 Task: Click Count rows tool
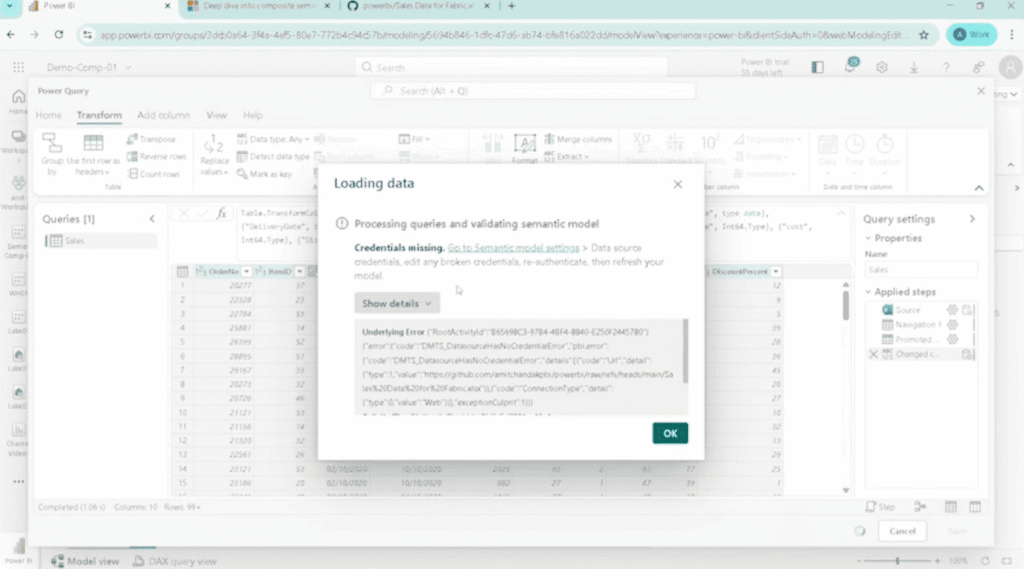click(x=153, y=174)
